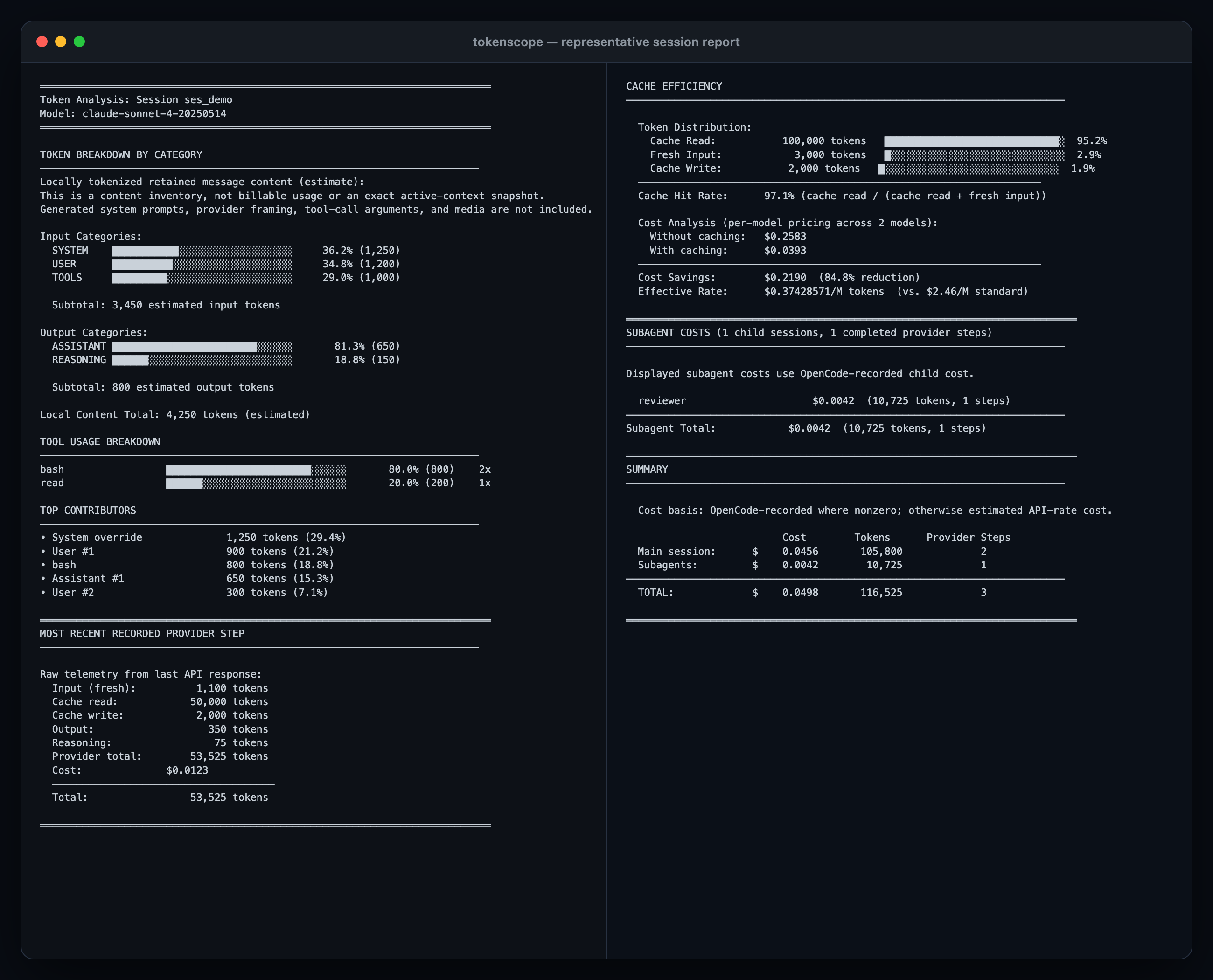This screenshot has height=980, width=1213.
Task: Click the 'TOP CONTRIBUTORS' heading
Action: pyautogui.click(x=88, y=511)
